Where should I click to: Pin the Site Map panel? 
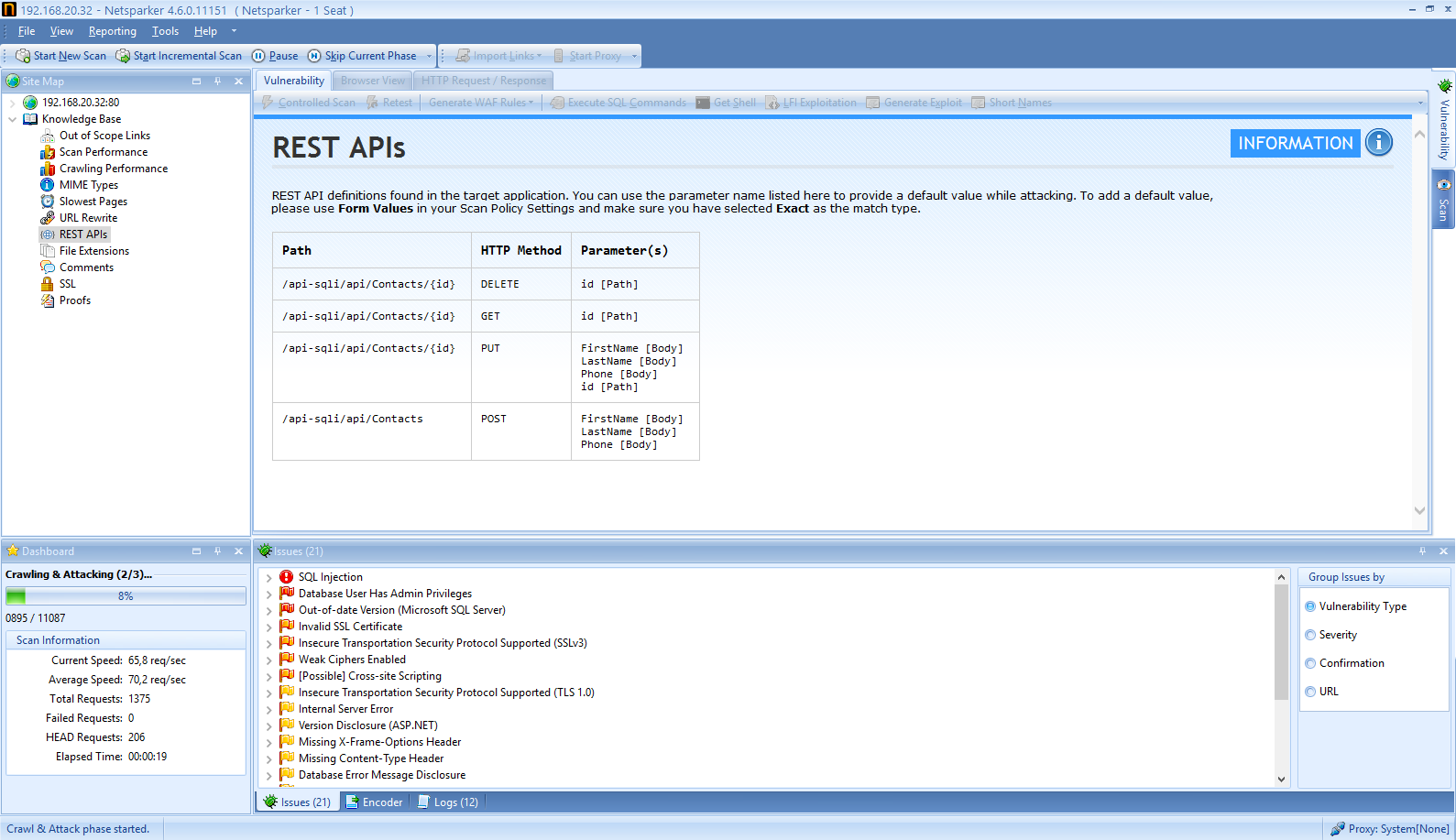pos(217,82)
